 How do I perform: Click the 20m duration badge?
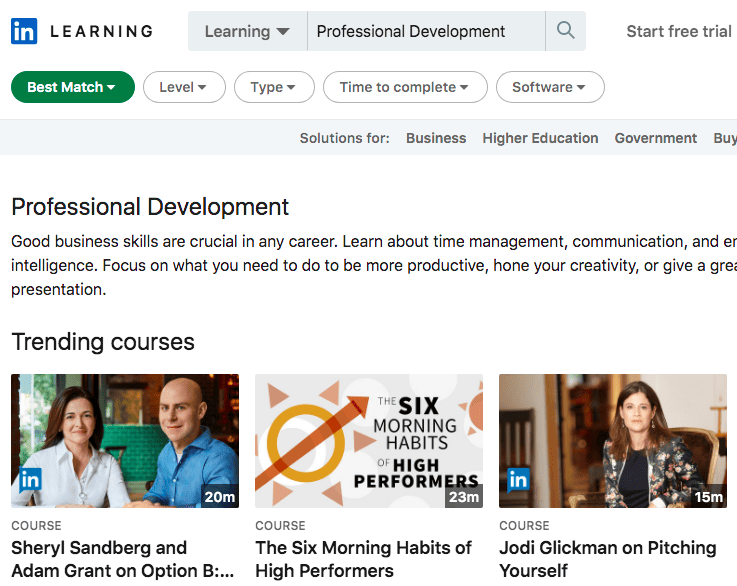click(x=220, y=496)
